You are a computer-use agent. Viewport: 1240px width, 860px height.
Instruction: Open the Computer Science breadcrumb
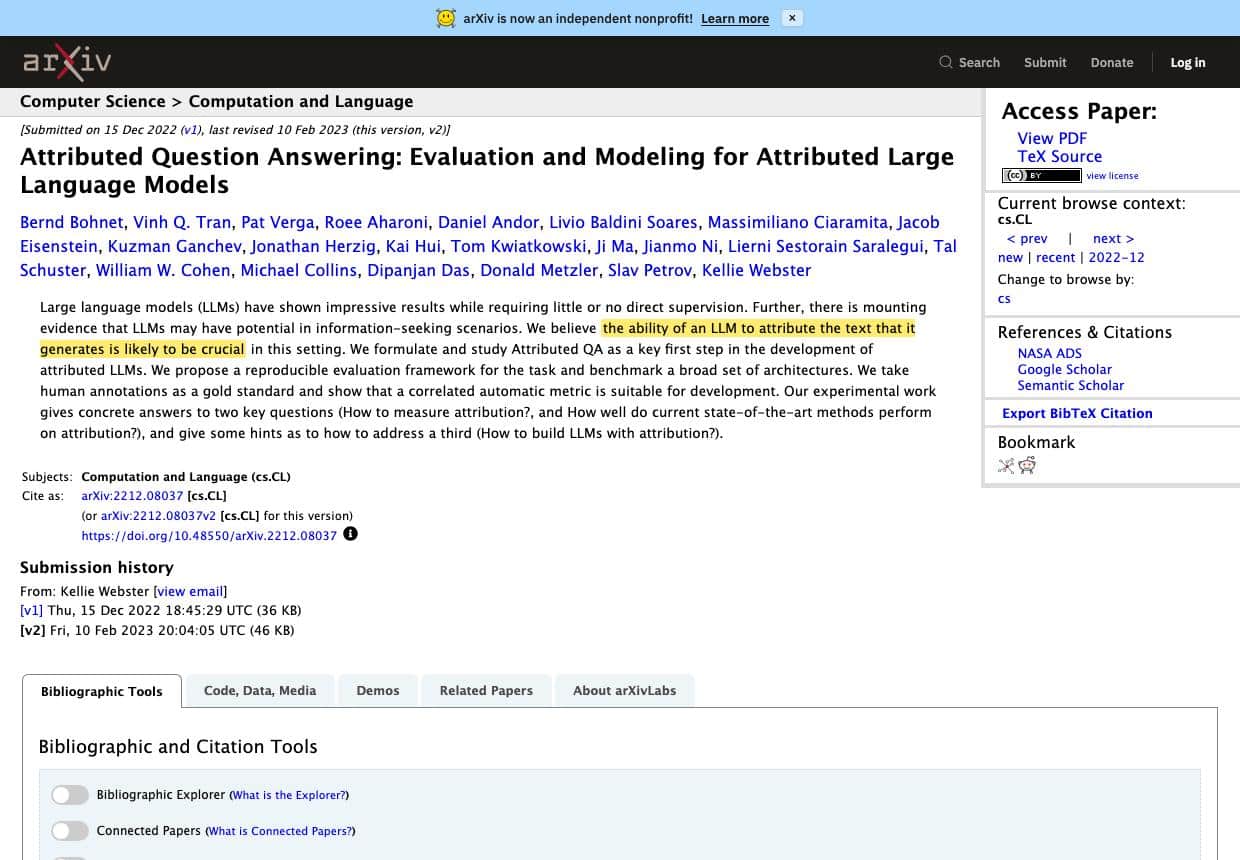[x=93, y=101]
